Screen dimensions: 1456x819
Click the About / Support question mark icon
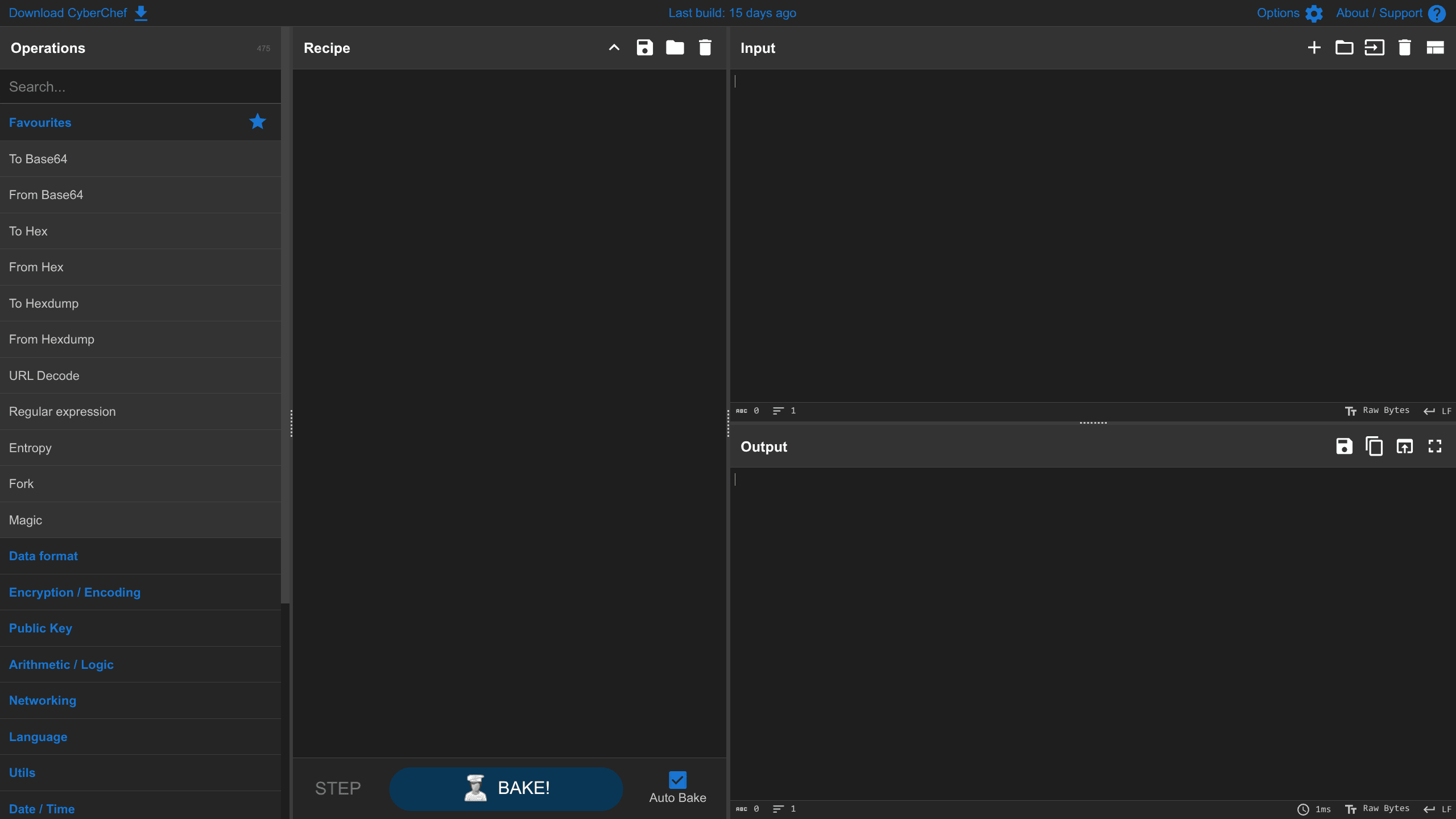[1437, 13]
